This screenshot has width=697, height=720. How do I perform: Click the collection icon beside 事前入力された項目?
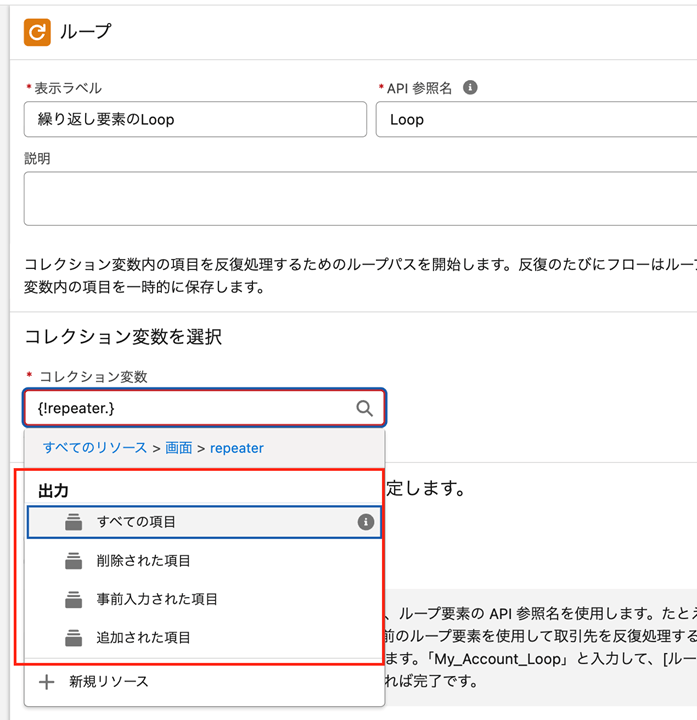tap(73, 599)
